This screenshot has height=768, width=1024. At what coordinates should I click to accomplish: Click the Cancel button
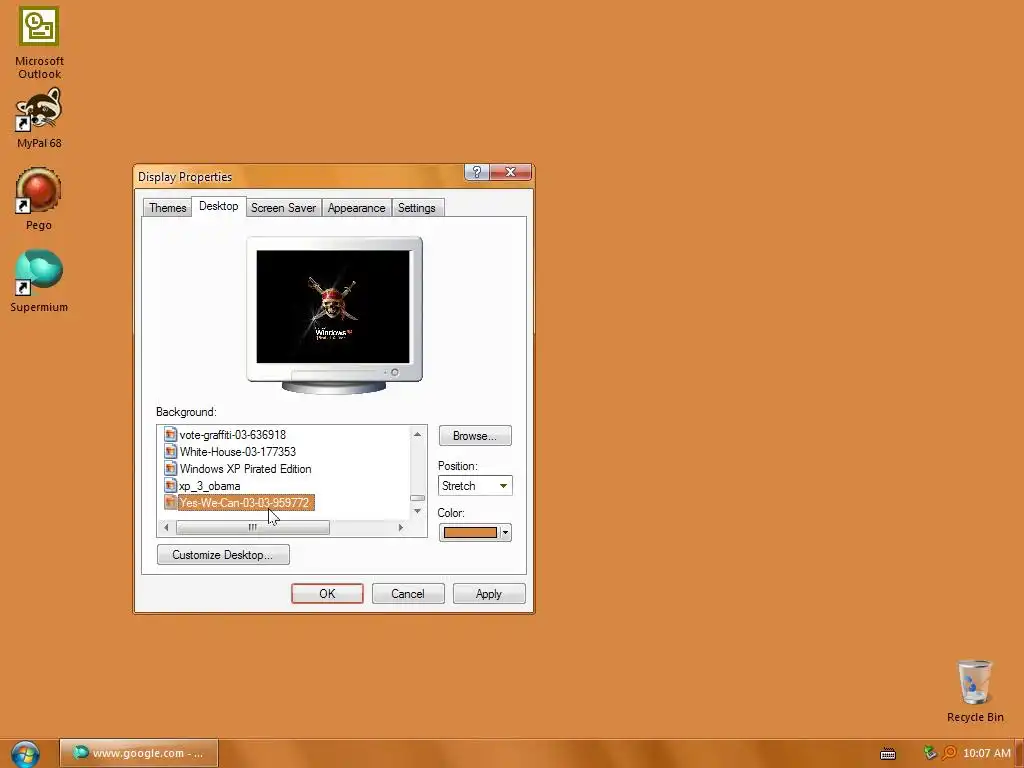408,594
